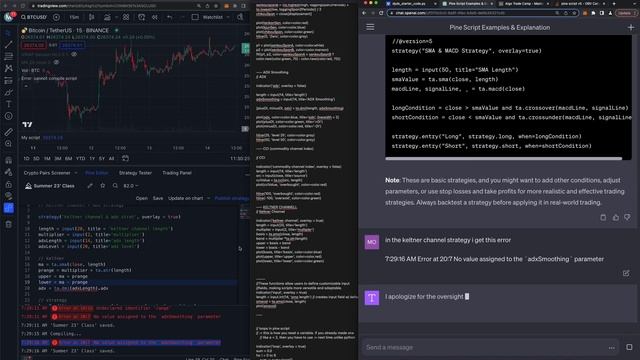The height and width of the screenshot is (360, 640).
Task: Open the Watchlist dropdown in the top toolbar
Action: pos(216,17)
